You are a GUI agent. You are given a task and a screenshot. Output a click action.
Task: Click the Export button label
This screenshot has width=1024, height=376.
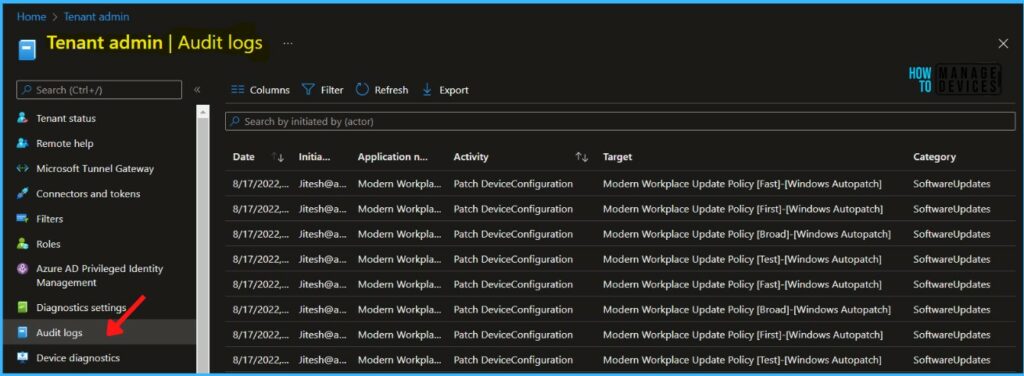tap(454, 90)
